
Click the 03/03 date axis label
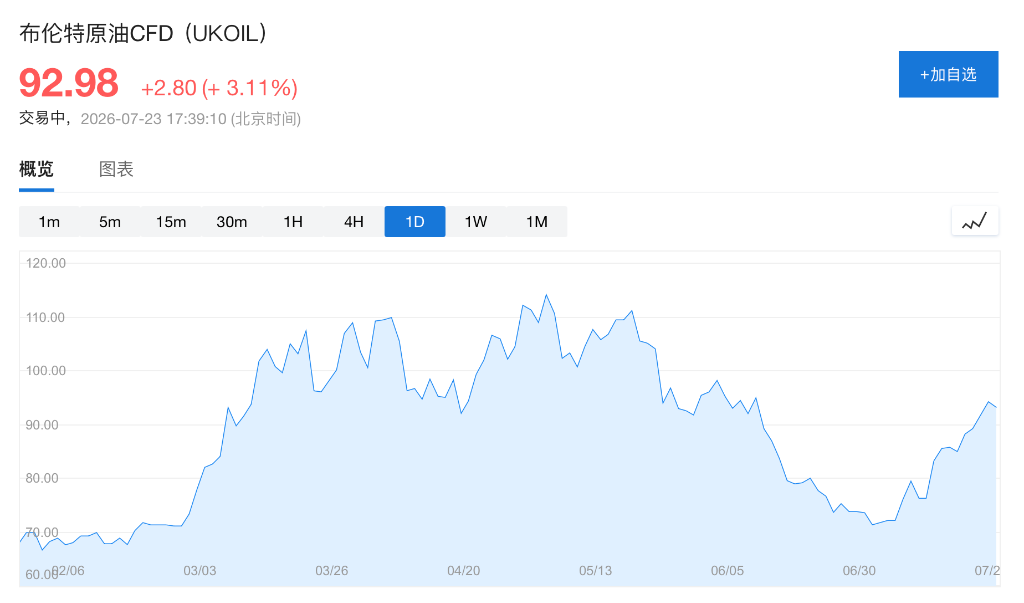(x=200, y=570)
